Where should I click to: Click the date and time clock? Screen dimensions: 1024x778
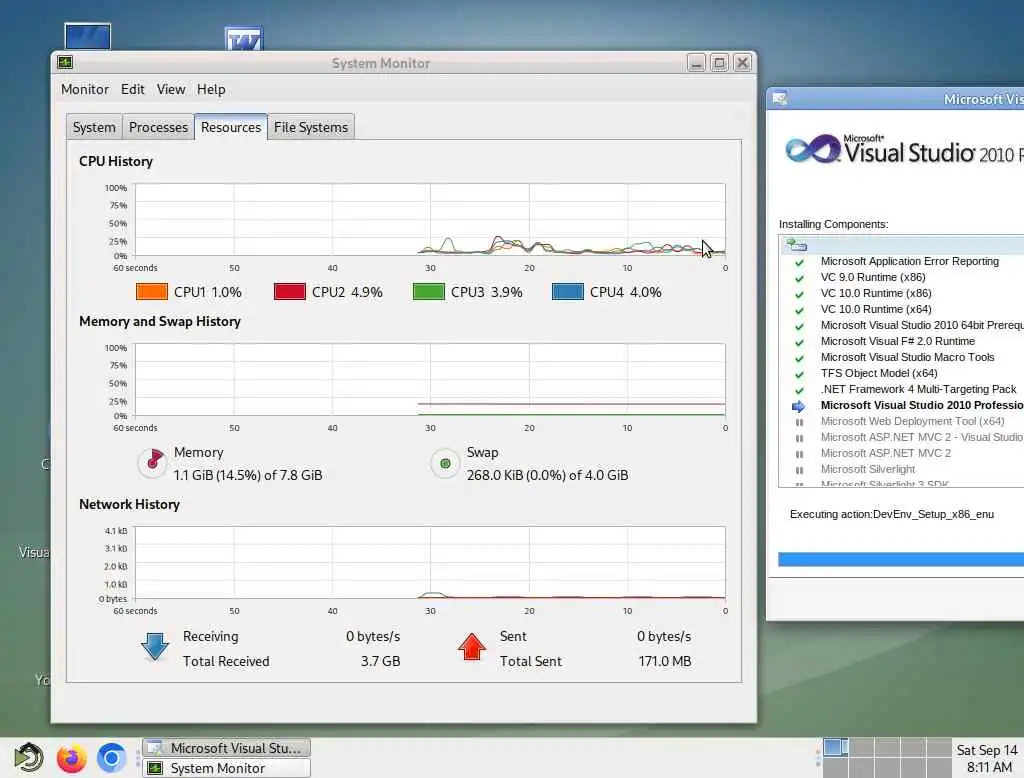pyautogui.click(x=987, y=758)
